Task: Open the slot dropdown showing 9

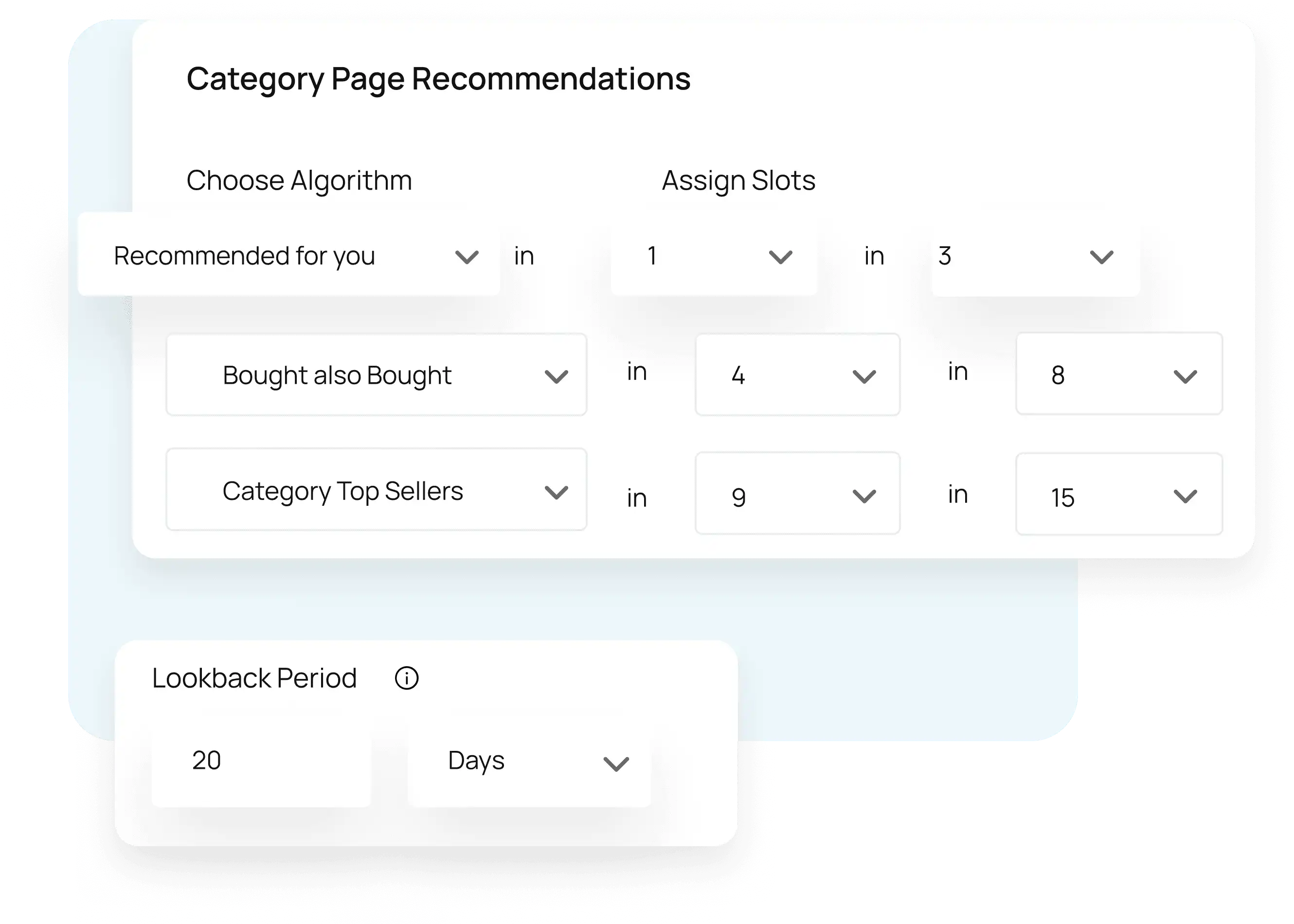Action: click(797, 494)
